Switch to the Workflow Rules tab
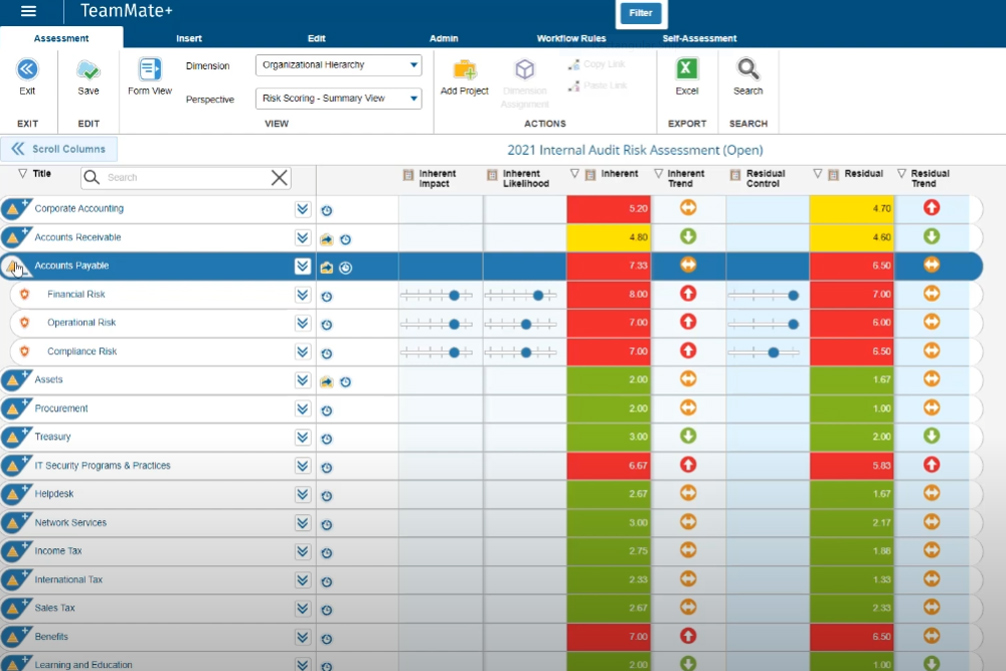 [571, 39]
